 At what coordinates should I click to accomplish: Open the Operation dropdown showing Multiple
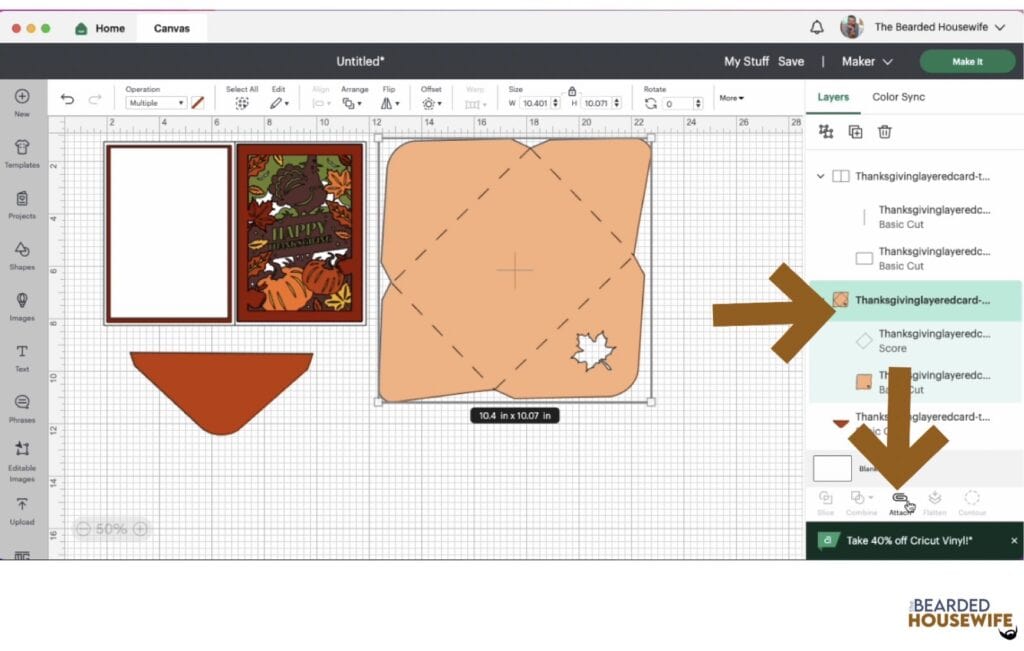[156, 103]
